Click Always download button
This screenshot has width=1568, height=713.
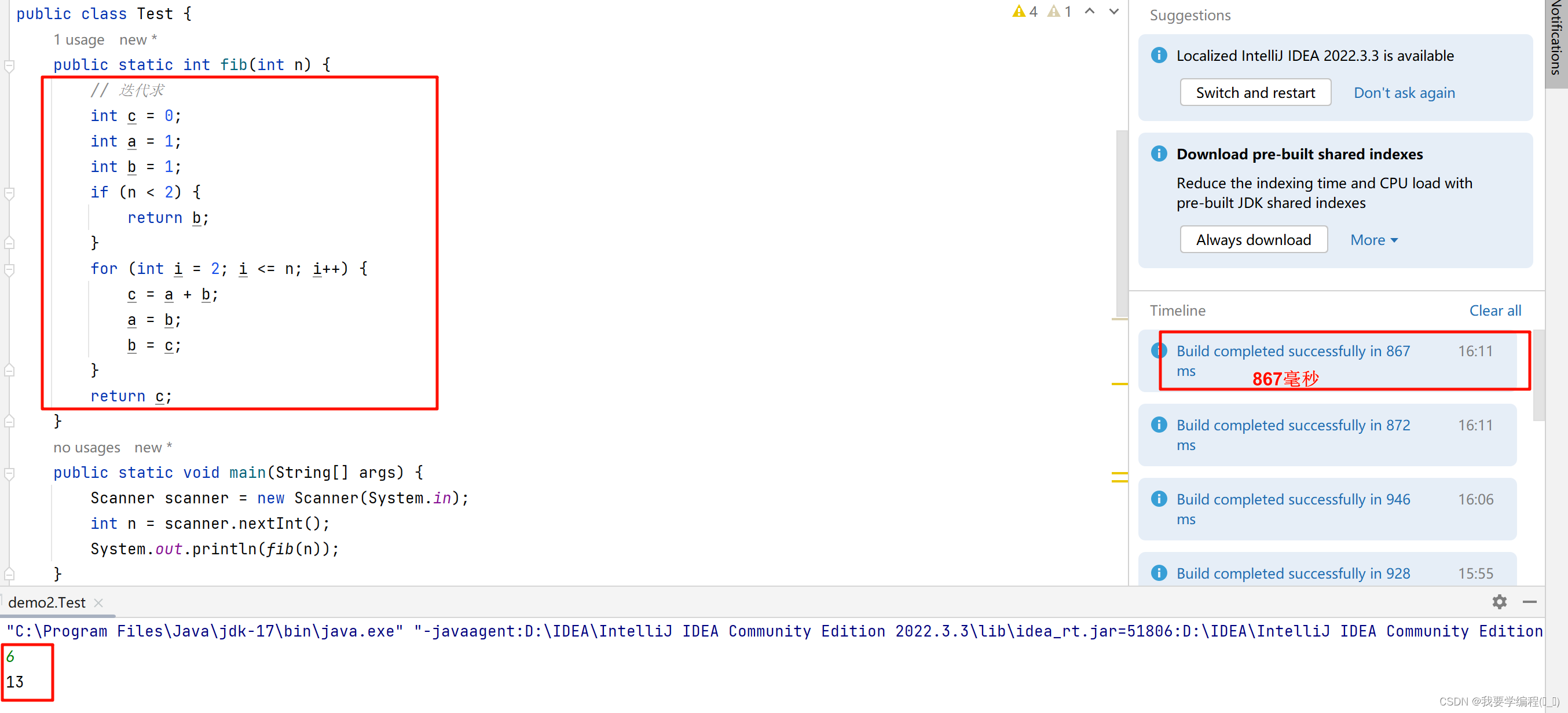coord(1254,239)
